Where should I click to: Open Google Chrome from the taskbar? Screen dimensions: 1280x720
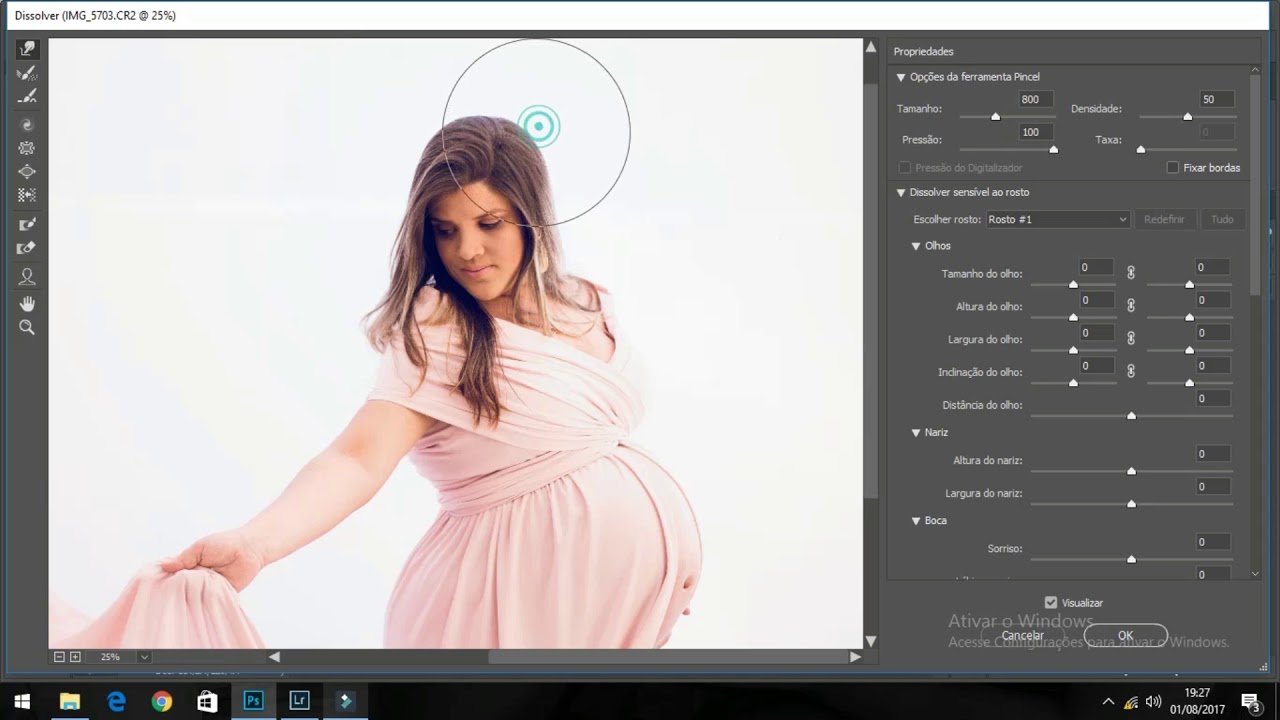[161, 701]
